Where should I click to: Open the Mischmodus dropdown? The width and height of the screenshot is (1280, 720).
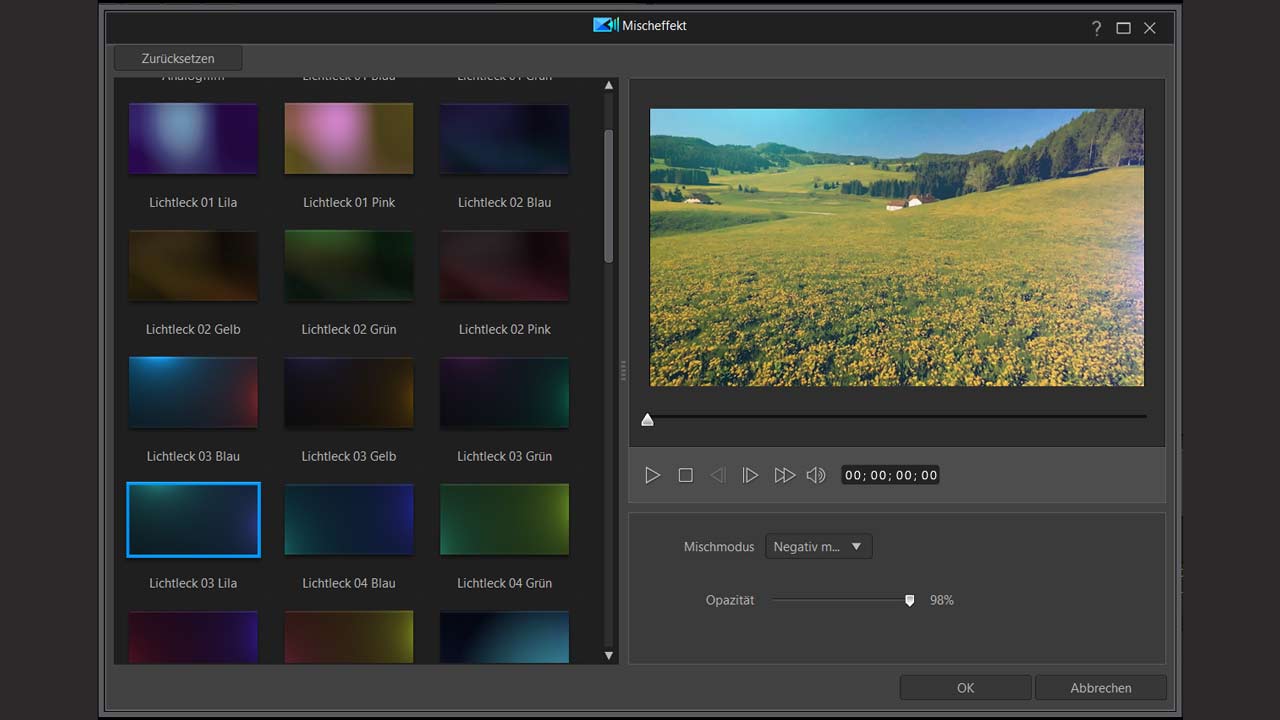click(818, 547)
